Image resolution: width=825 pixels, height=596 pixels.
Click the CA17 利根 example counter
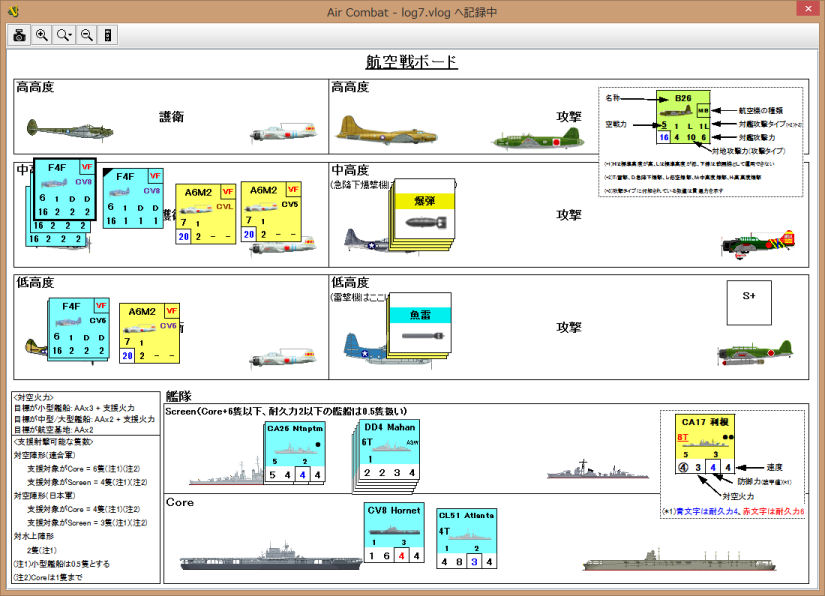[705, 443]
